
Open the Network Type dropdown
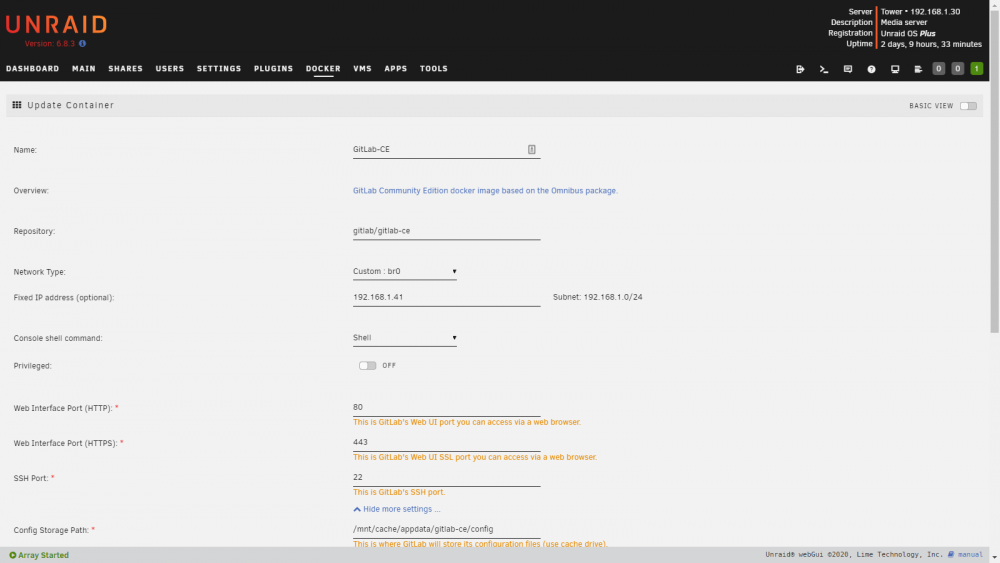(x=404, y=272)
